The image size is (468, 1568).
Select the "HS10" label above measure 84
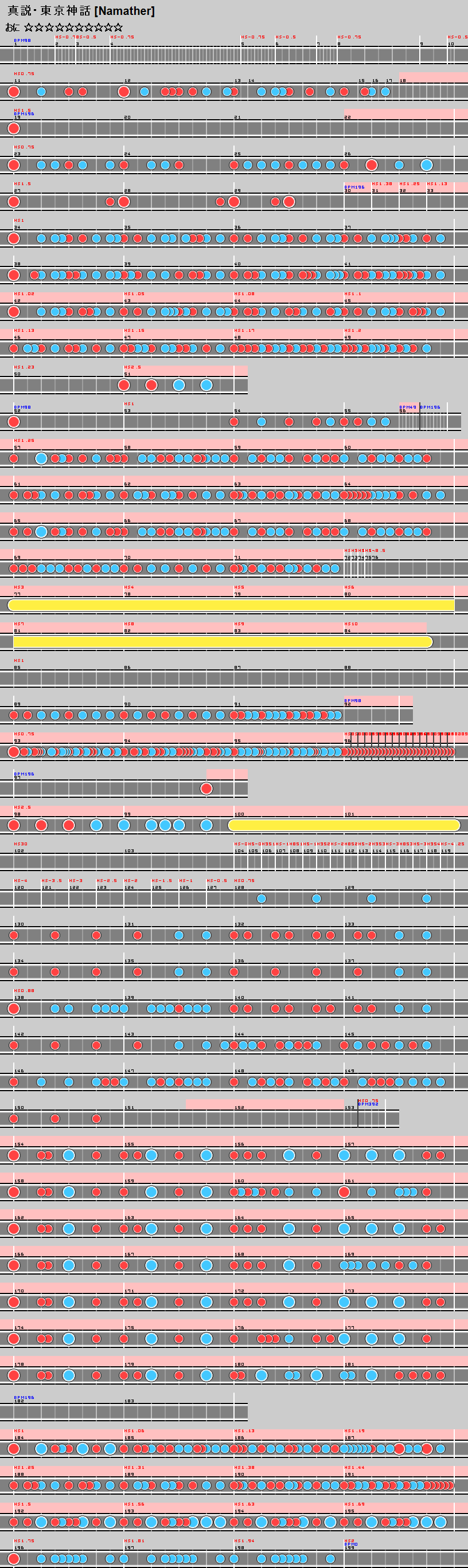(351, 624)
